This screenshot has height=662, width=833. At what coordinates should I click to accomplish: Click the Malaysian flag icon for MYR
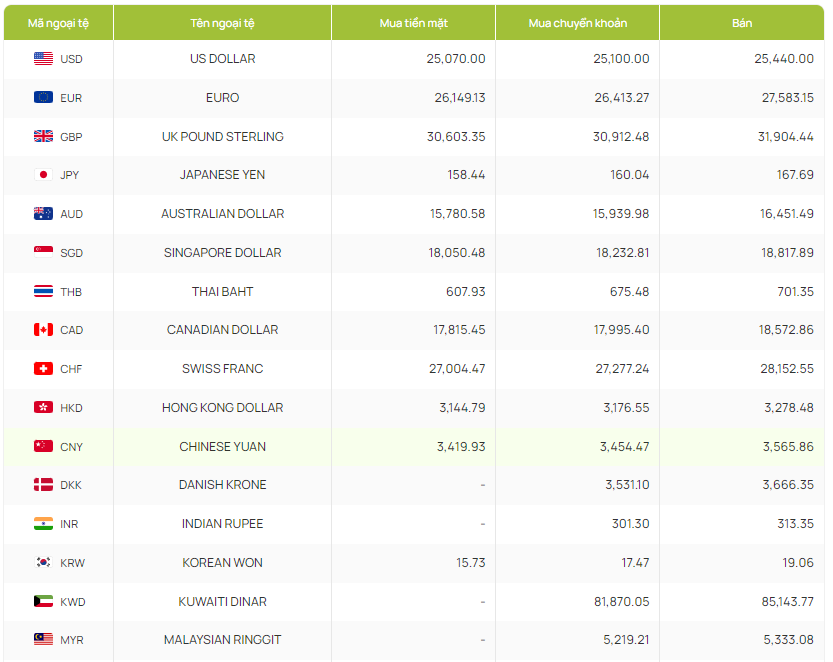point(43,640)
